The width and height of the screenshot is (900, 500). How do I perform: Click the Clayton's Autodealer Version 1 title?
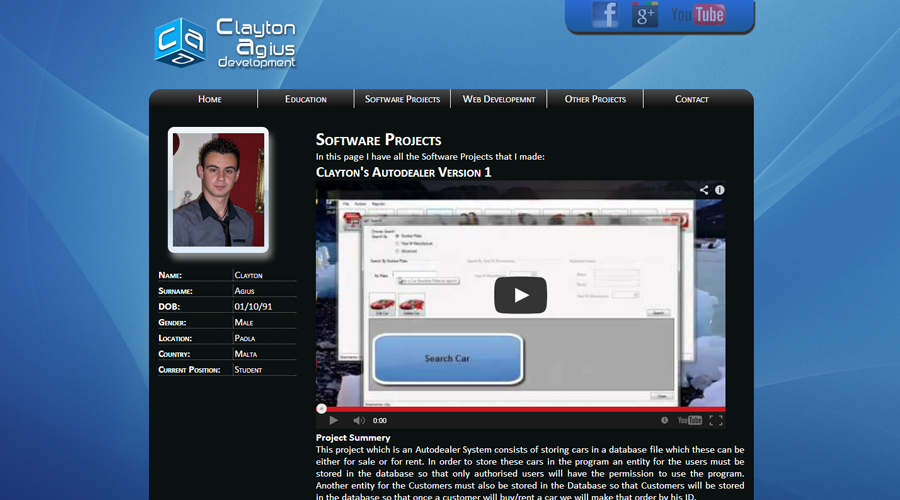404,172
